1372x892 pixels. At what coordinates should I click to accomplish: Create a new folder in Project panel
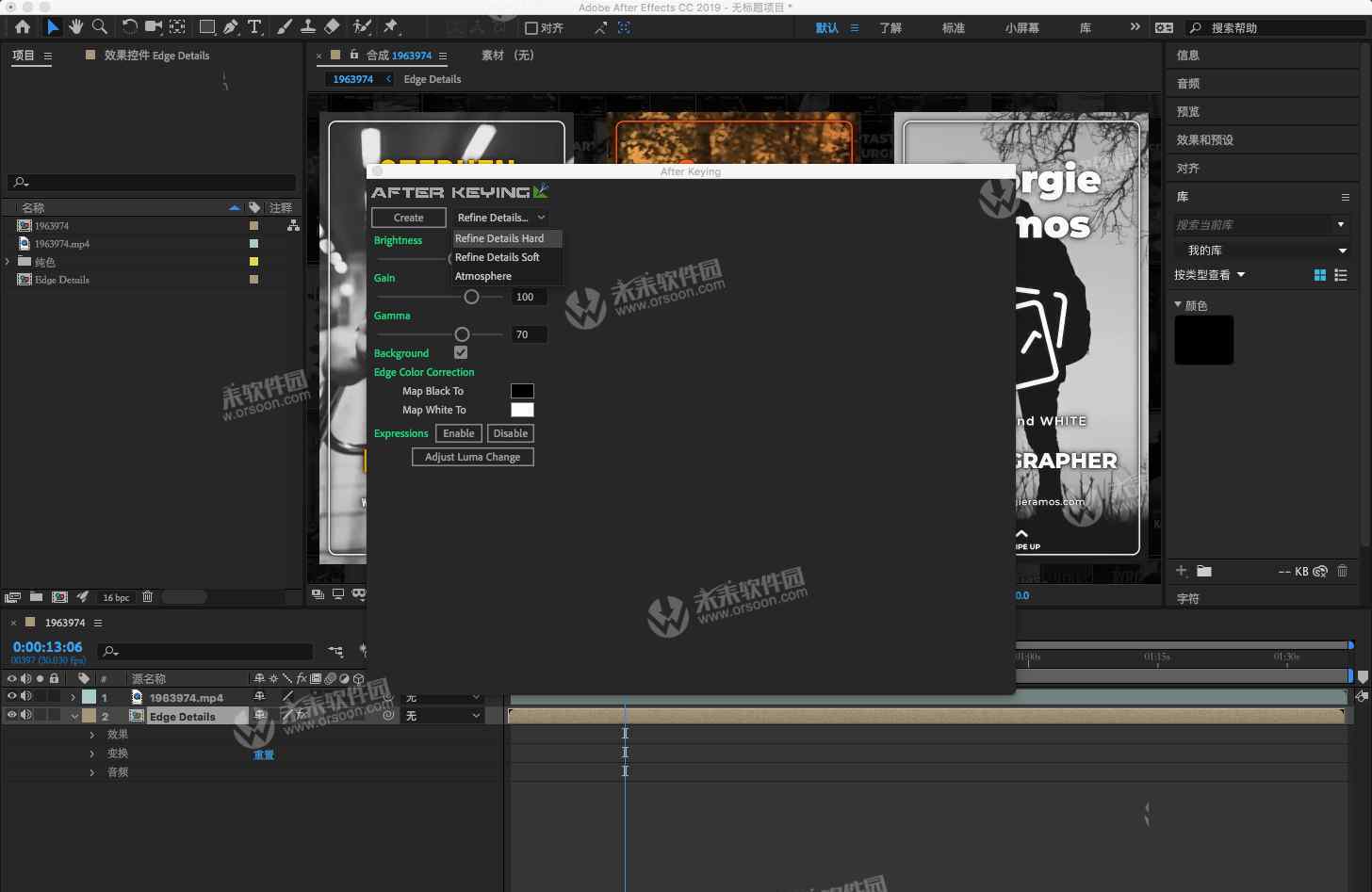pyautogui.click(x=36, y=596)
